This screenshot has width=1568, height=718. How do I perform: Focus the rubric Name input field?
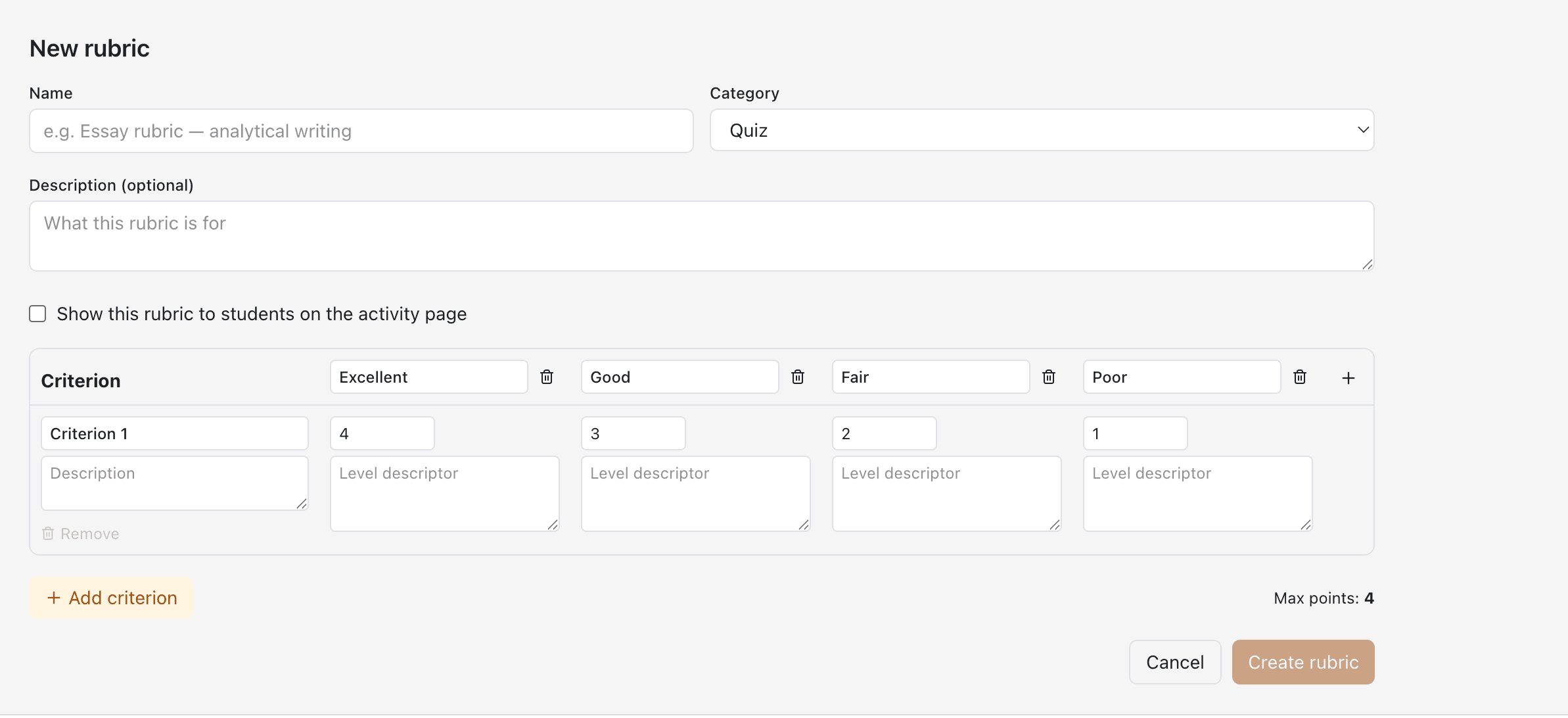pos(361,131)
